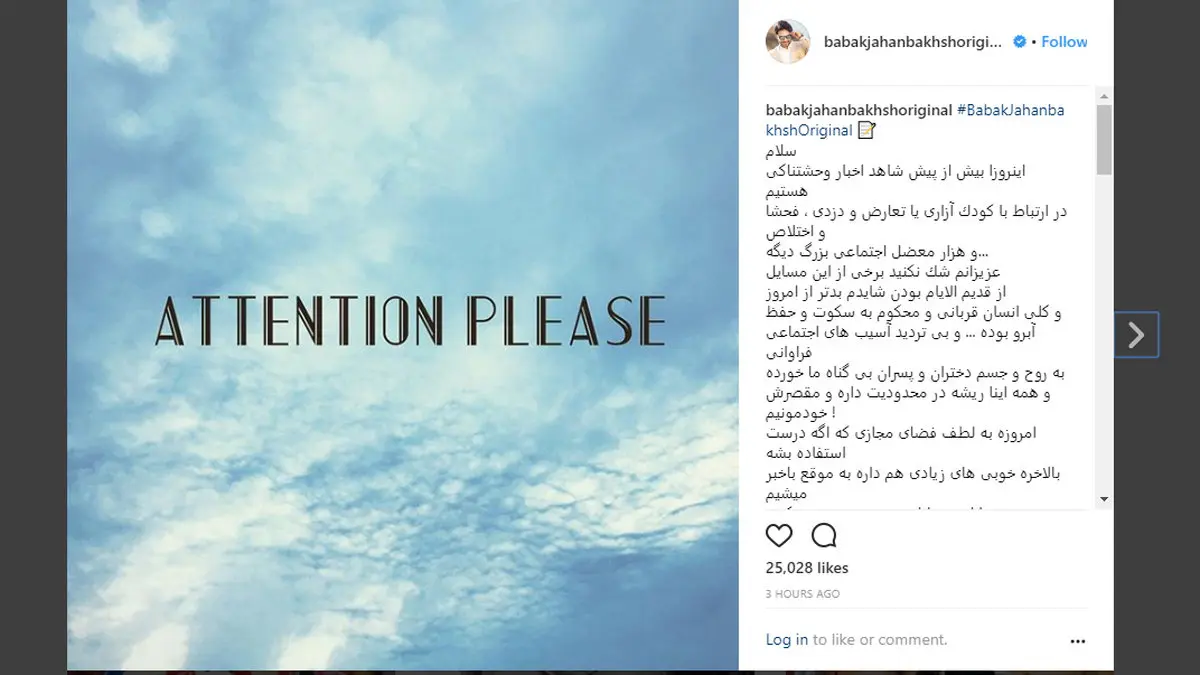Open the bold caption username link
1200x675 pixels.
[859, 110]
